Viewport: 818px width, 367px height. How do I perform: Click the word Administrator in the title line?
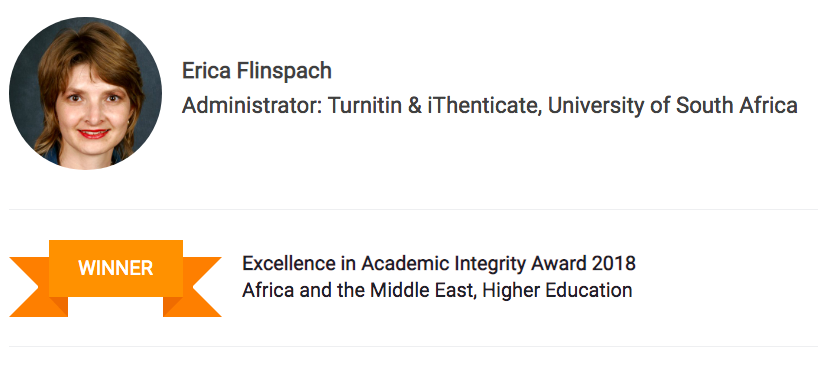click(252, 105)
